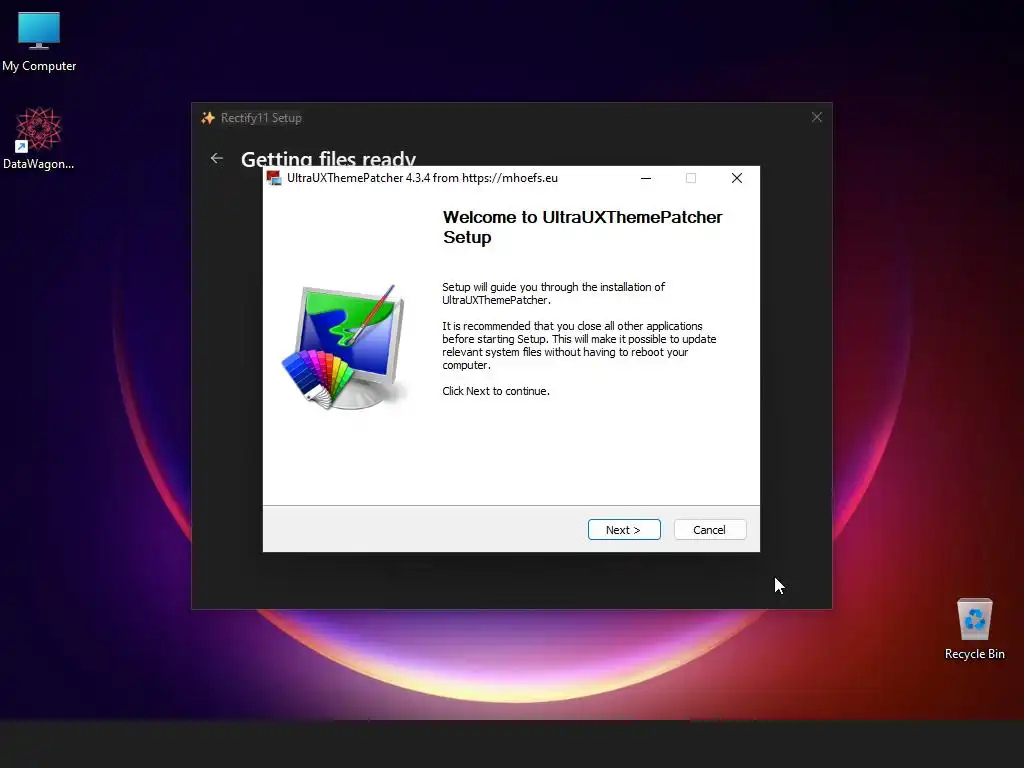This screenshot has width=1024, height=768.
Task: Select the DataWagon desktop shortcut
Action: (38, 138)
